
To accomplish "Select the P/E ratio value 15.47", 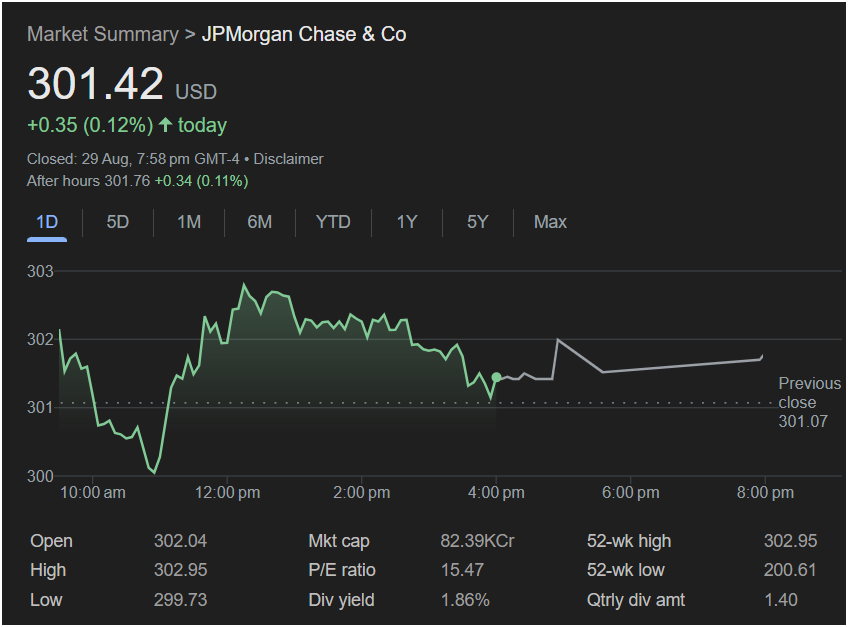I will [462, 570].
